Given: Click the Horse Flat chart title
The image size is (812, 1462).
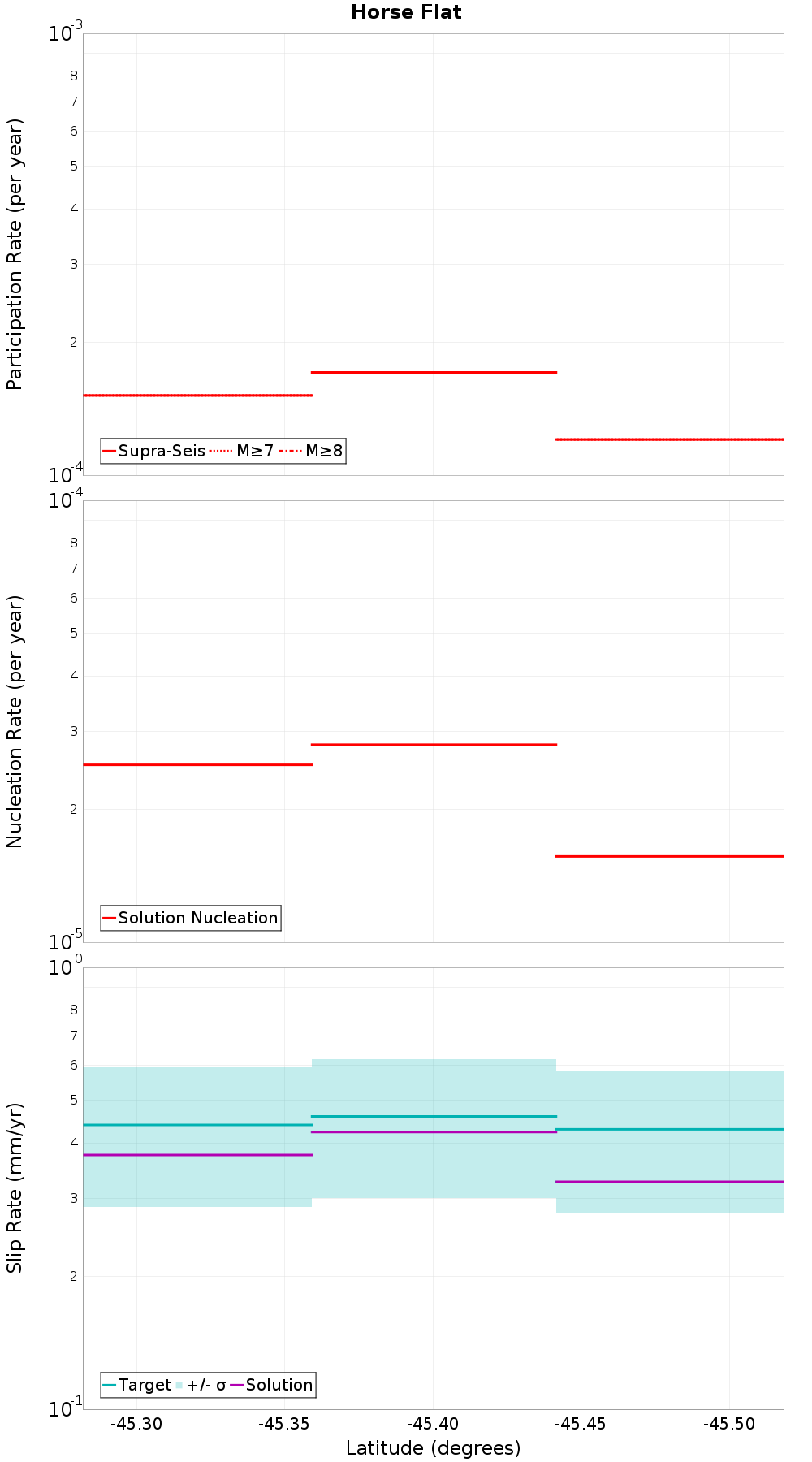Looking at the screenshot, I should [x=406, y=12].
